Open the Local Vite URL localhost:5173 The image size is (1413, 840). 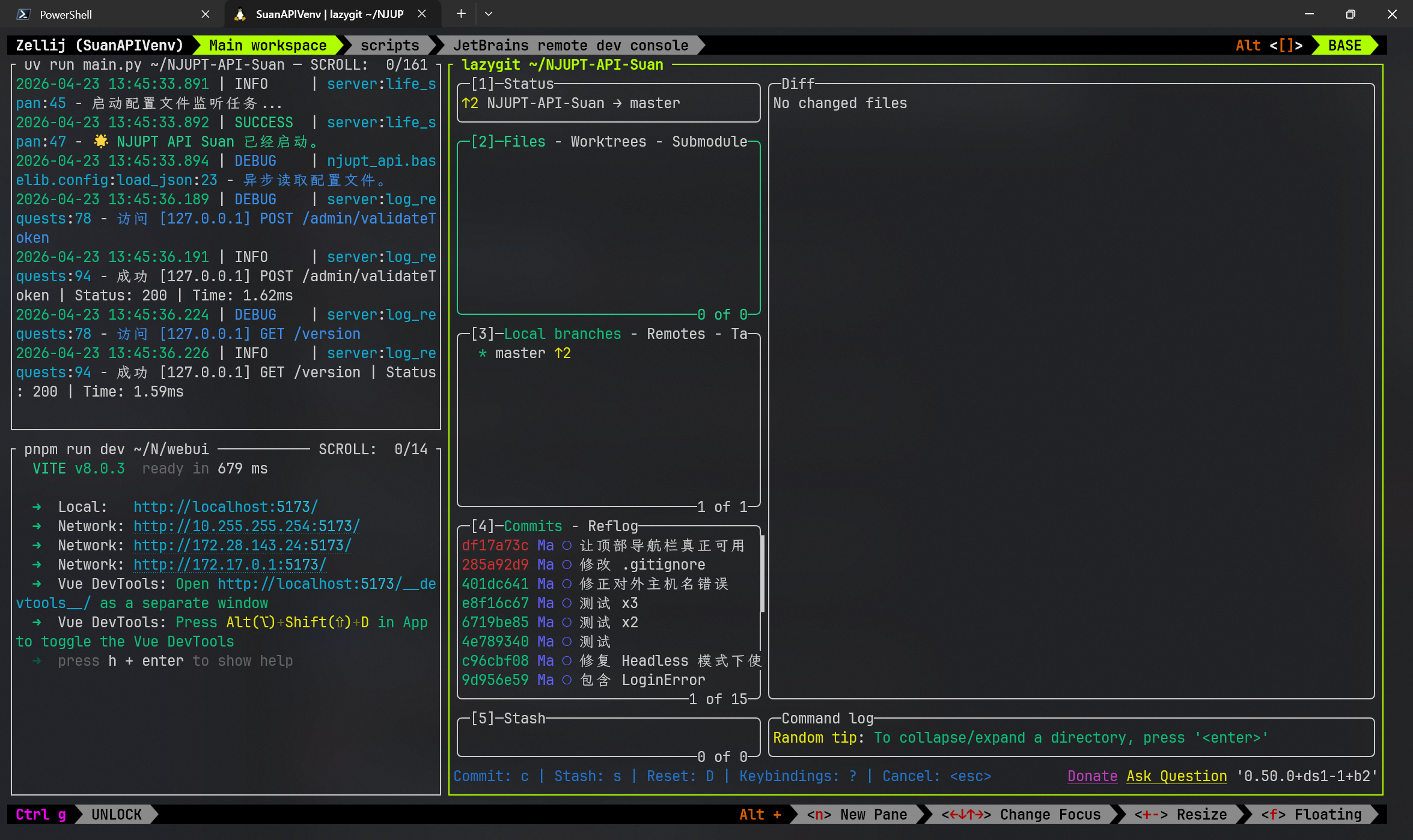225,507
